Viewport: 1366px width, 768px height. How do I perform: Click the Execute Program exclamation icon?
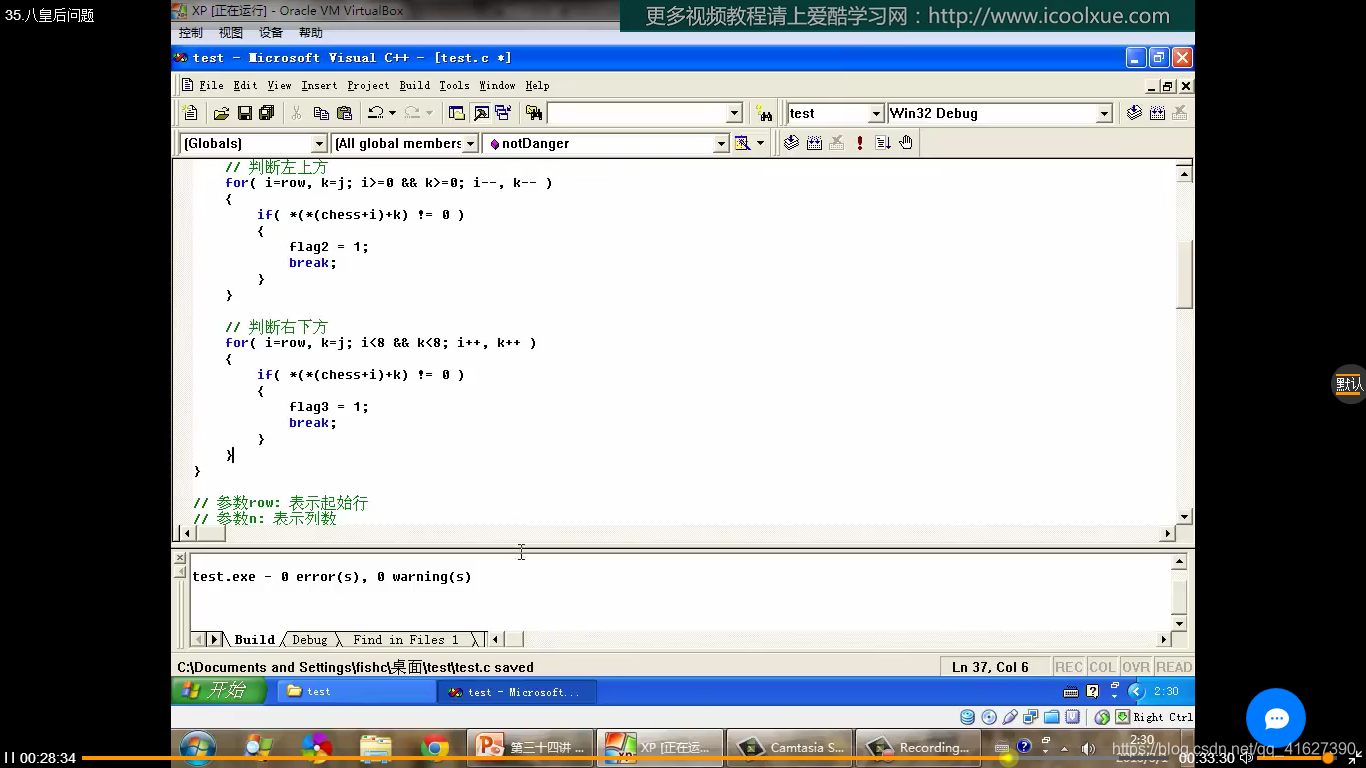pyautogui.click(x=859, y=143)
